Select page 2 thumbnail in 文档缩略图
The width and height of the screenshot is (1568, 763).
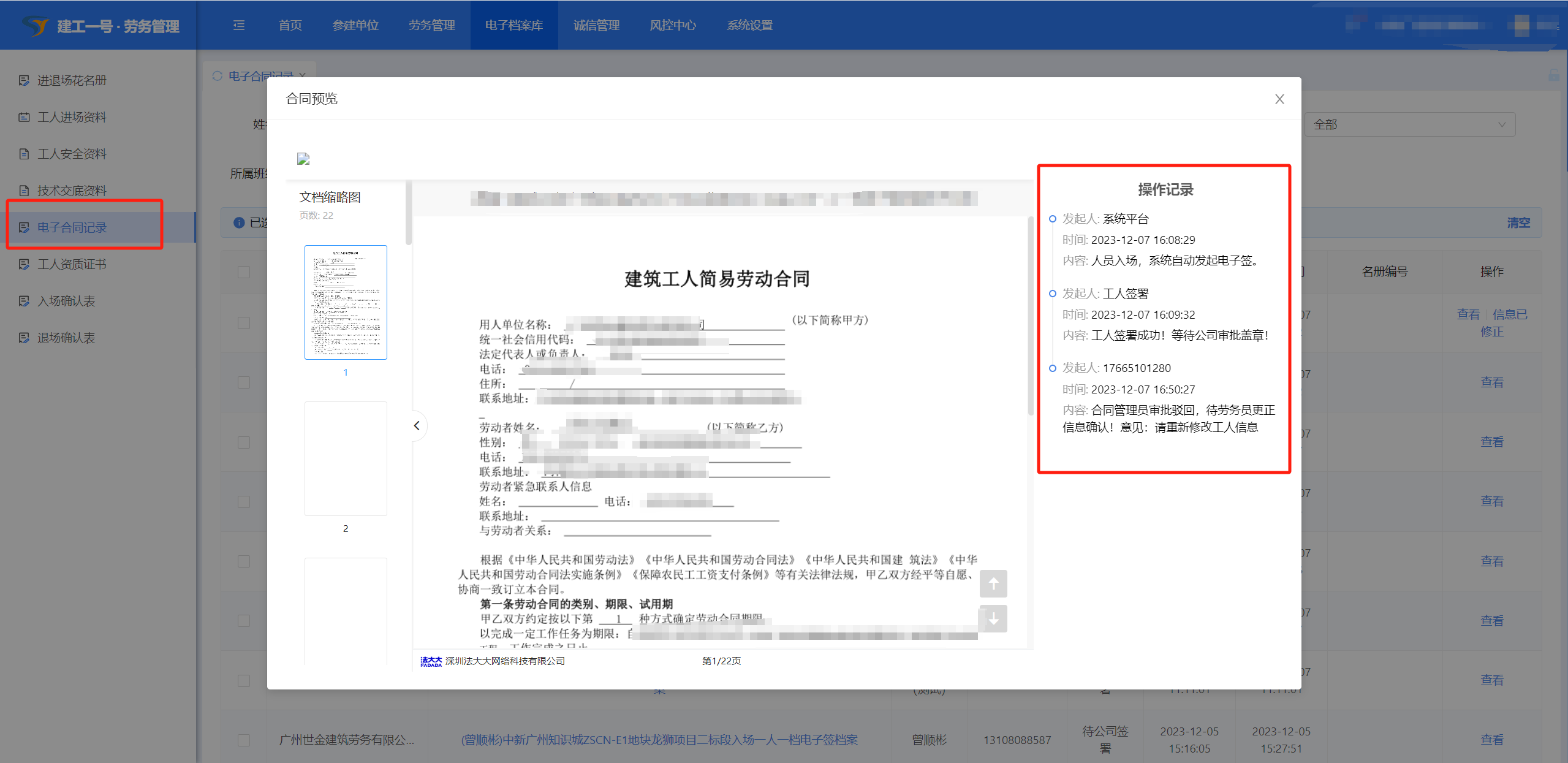pyautogui.click(x=346, y=458)
